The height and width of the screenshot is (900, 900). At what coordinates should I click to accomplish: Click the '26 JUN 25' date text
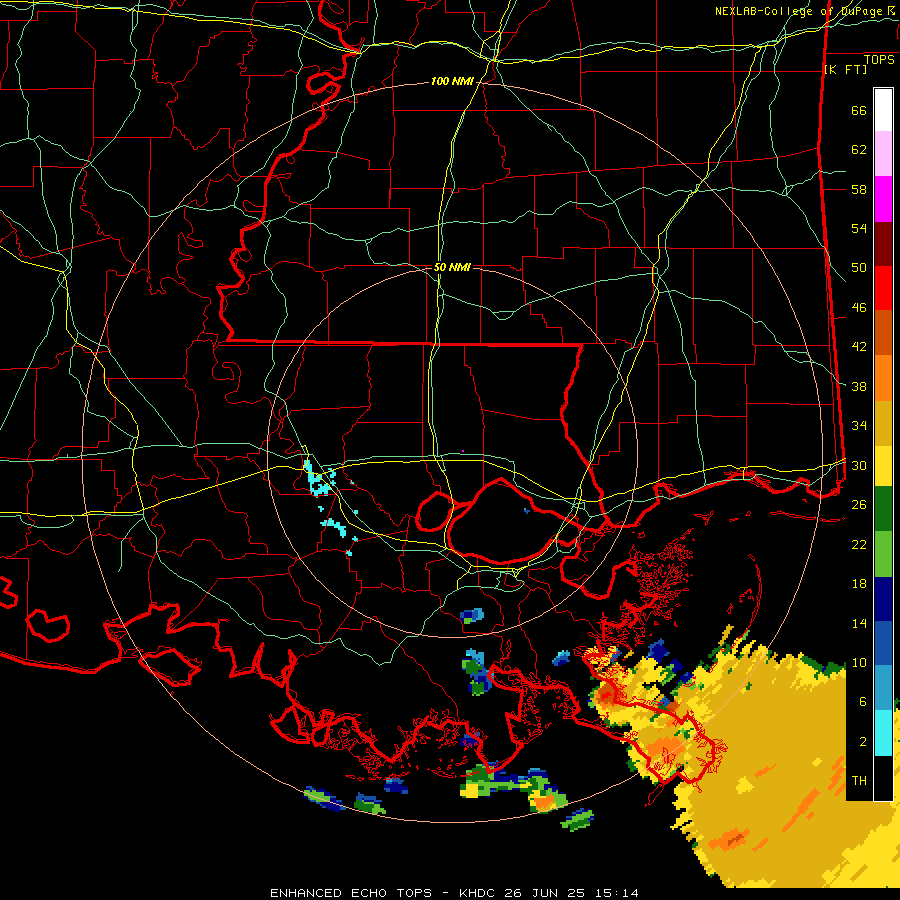click(x=544, y=893)
